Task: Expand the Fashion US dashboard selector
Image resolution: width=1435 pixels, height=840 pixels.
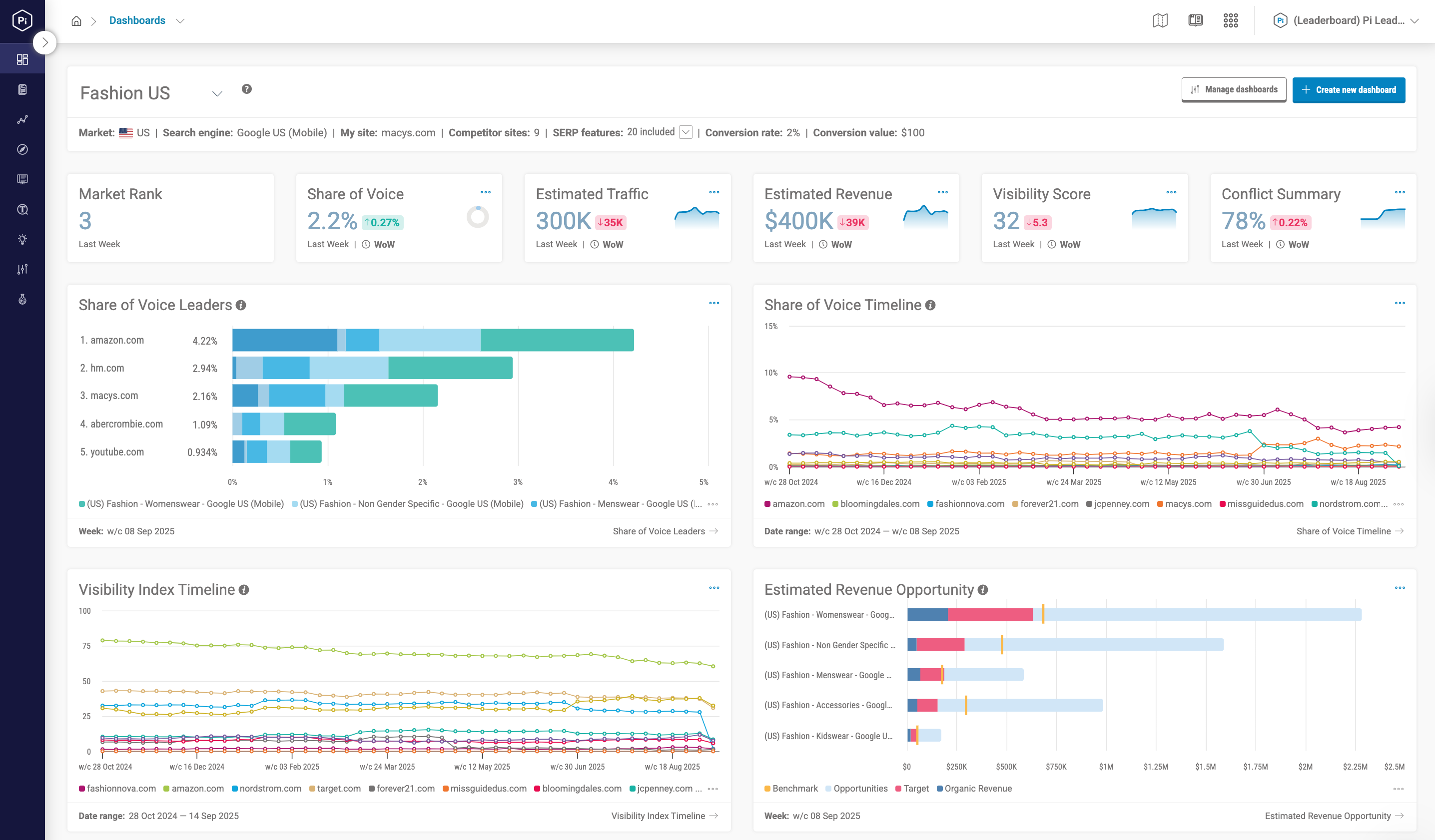Action: click(x=216, y=93)
